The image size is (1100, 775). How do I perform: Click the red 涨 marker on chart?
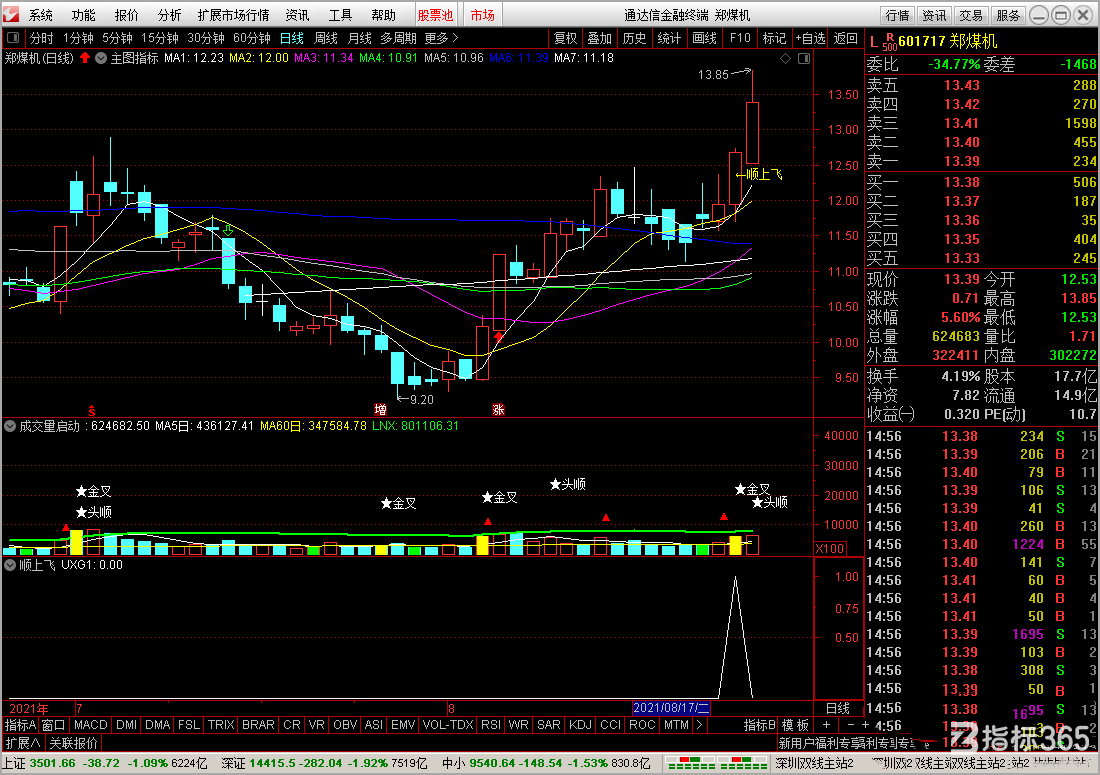click(x=498, y=410)
